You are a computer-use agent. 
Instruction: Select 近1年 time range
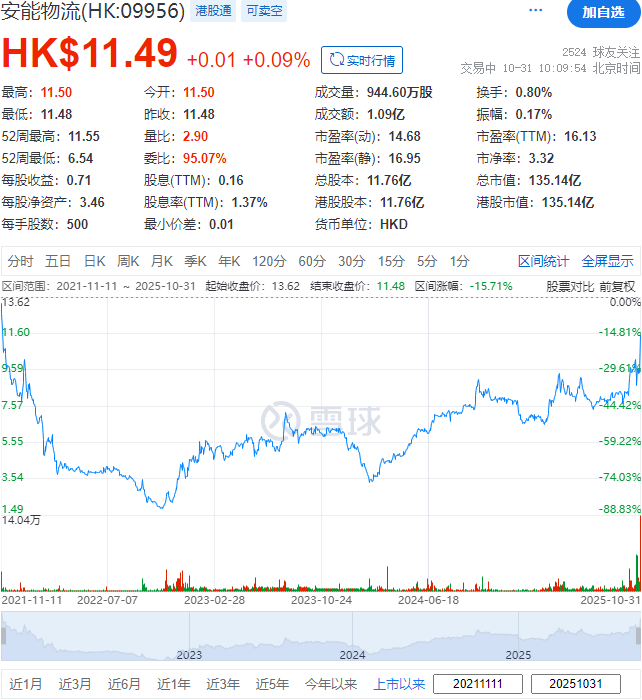pos(174,684)
